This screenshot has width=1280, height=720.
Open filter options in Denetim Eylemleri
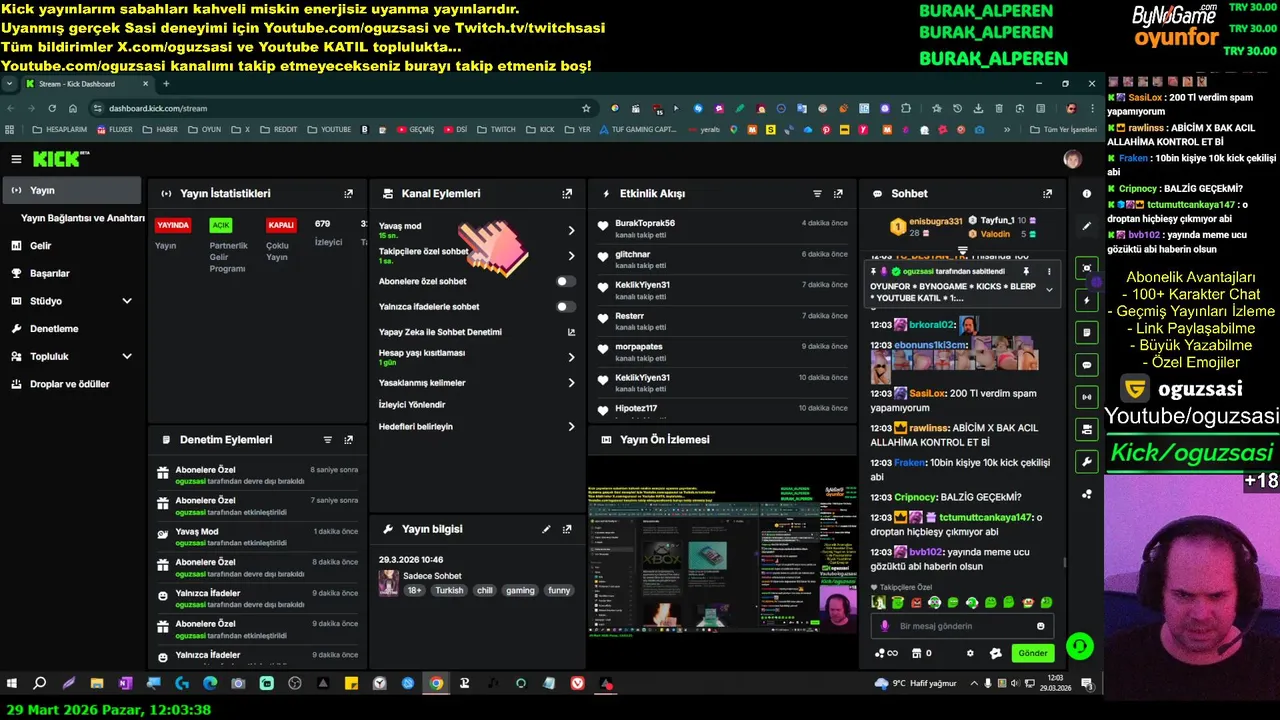tap(327, 440)
